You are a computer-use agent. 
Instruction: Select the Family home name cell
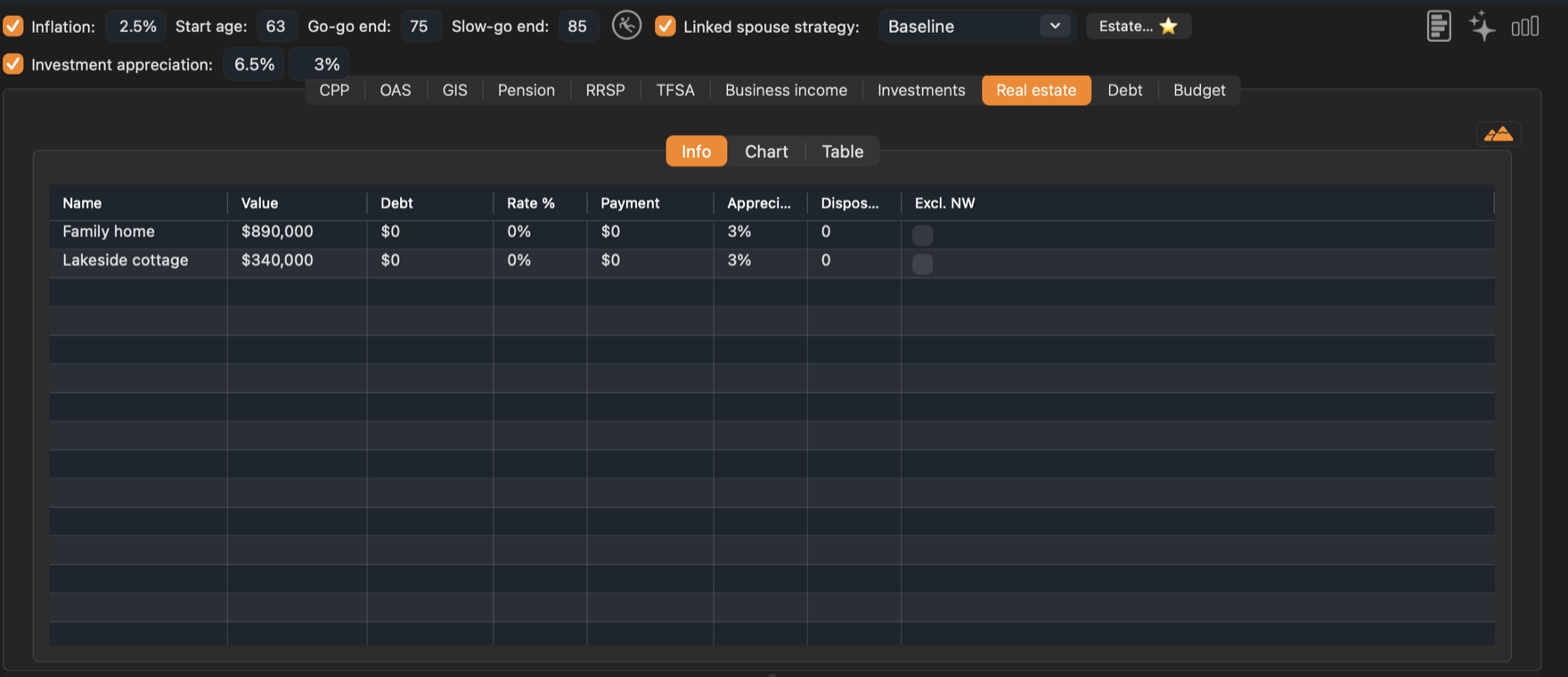click(x=138, y=232)
